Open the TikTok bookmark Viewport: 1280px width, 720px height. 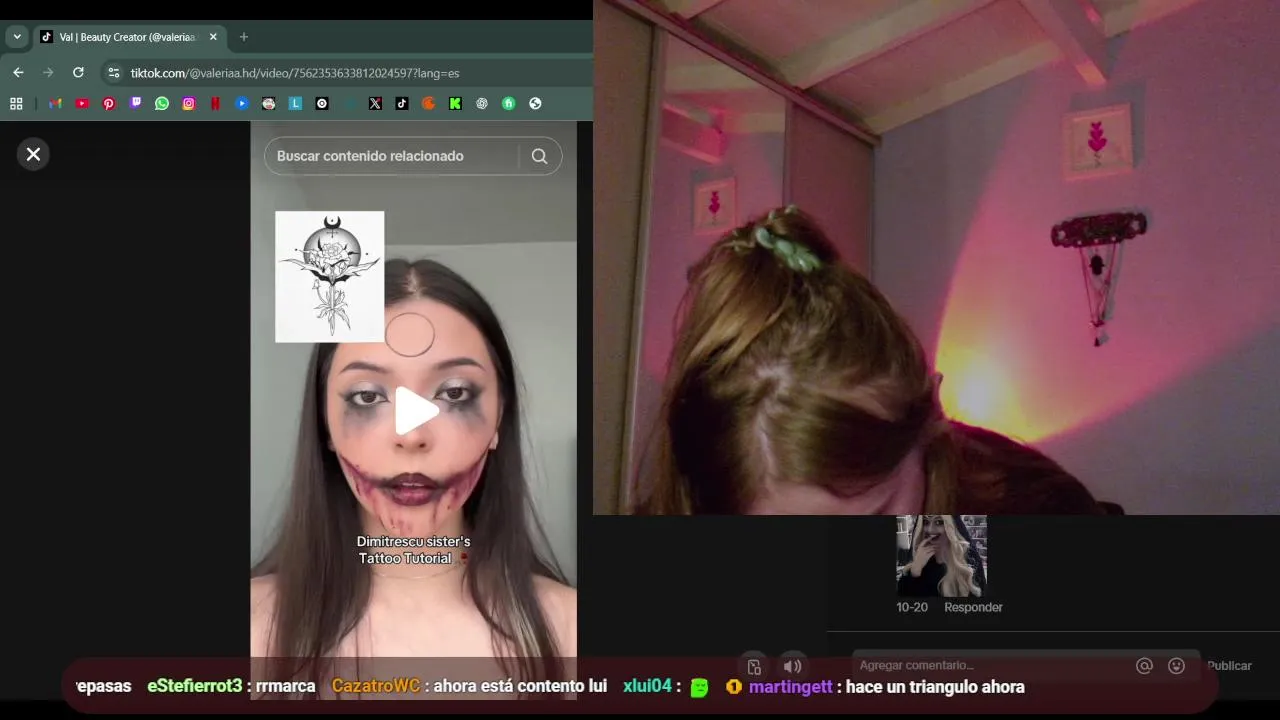click(402, 103)
